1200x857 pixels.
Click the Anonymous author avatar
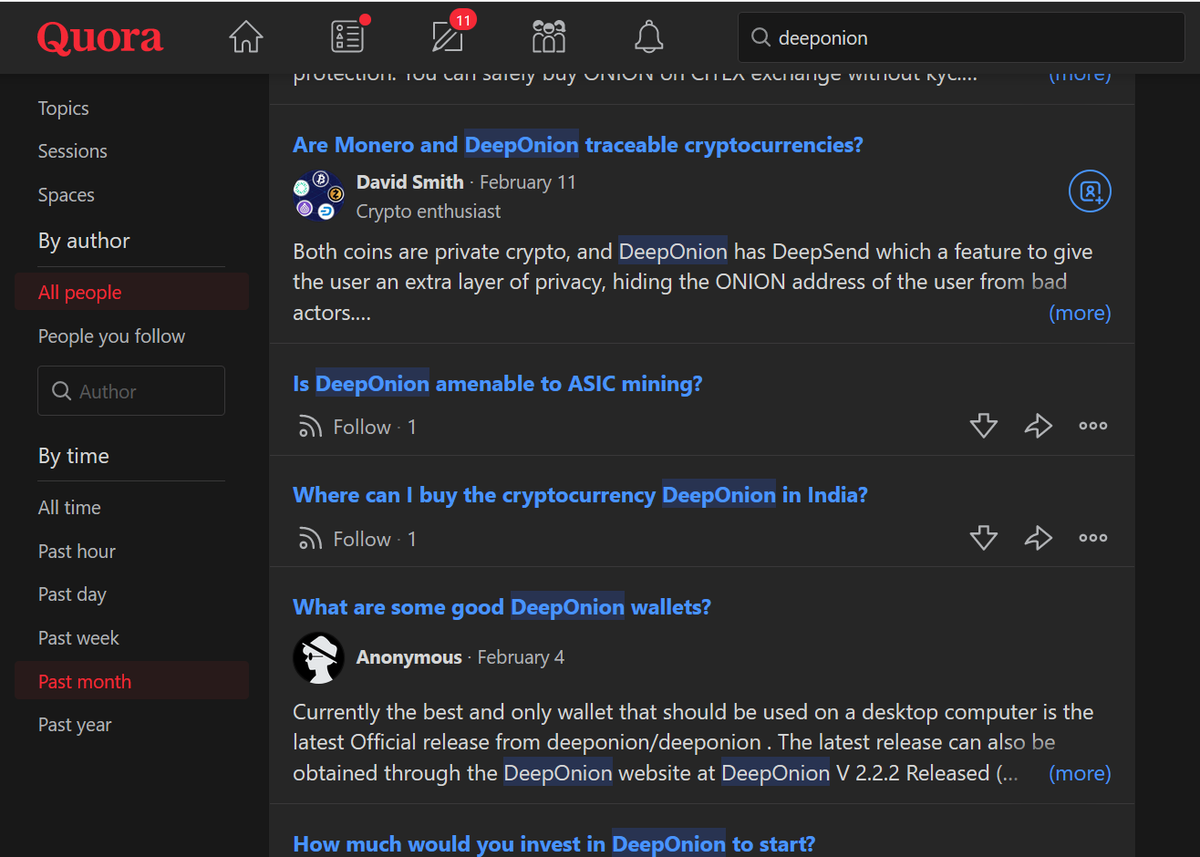[x=319, y=658]
